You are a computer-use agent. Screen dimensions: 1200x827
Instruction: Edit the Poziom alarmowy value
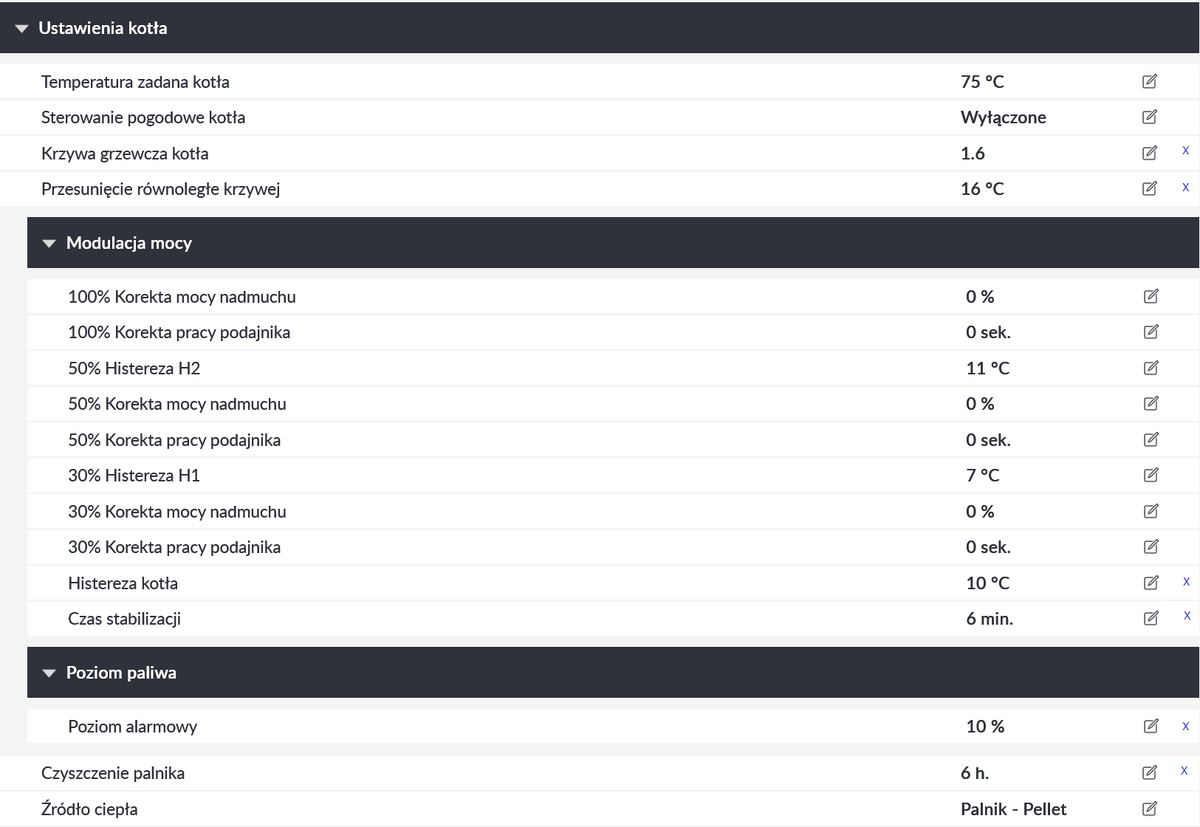[1150, 726]
